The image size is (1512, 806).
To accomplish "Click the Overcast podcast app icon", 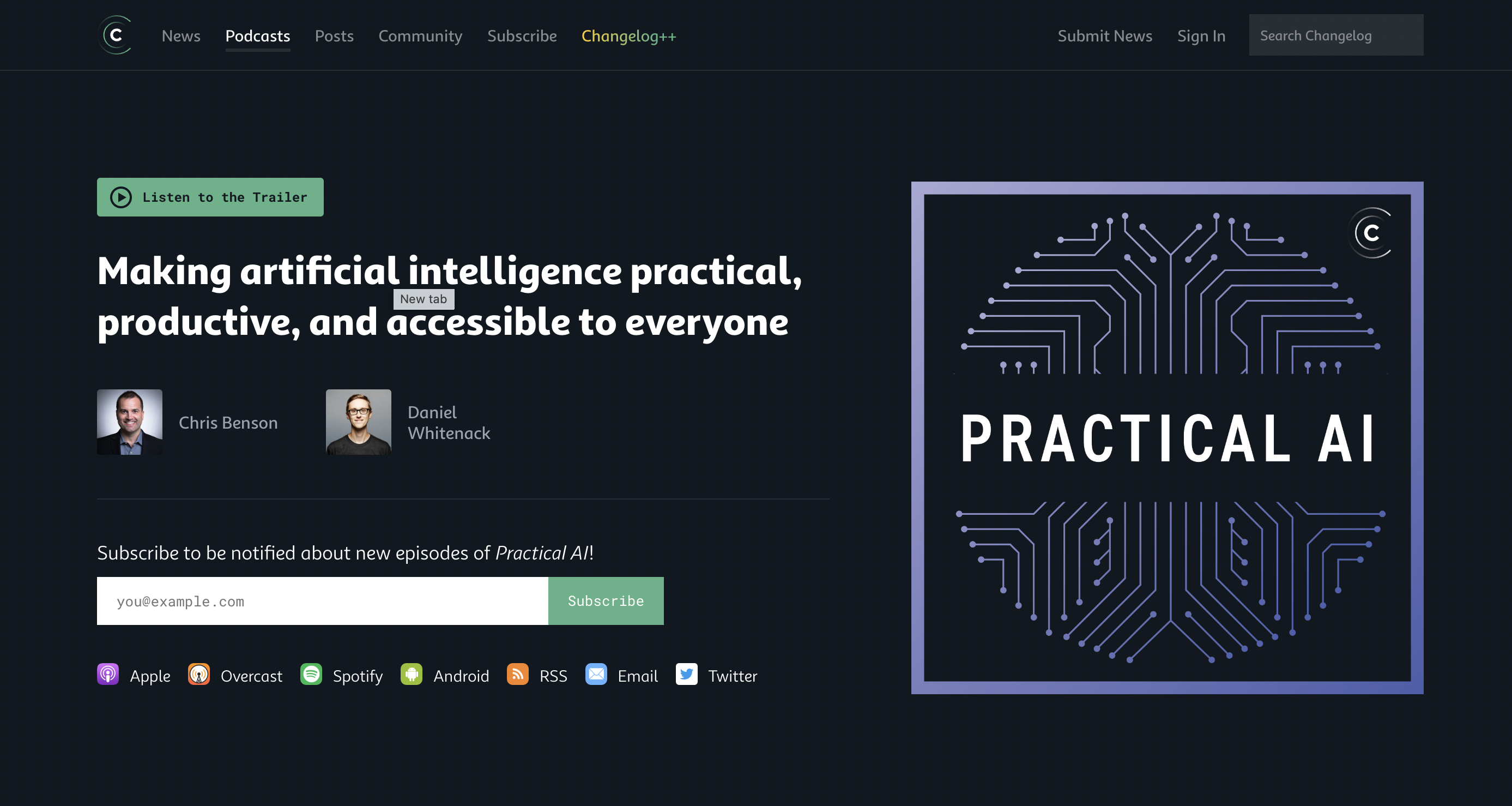I will pyautogui.click(x=198, y=675).
